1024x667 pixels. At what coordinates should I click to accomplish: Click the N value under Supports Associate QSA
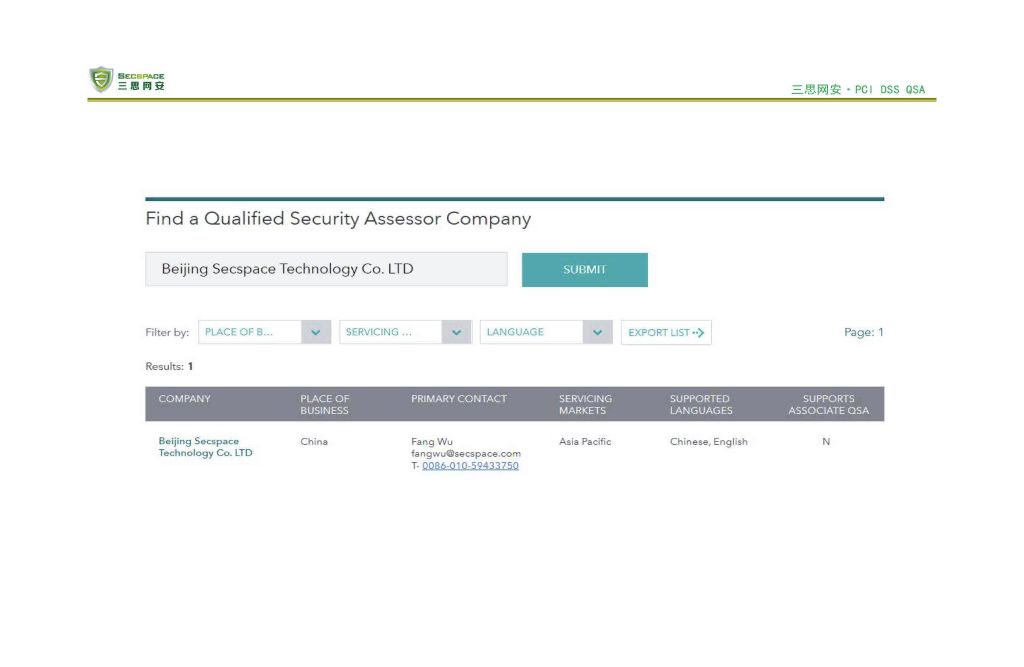(x=826, y=442)
